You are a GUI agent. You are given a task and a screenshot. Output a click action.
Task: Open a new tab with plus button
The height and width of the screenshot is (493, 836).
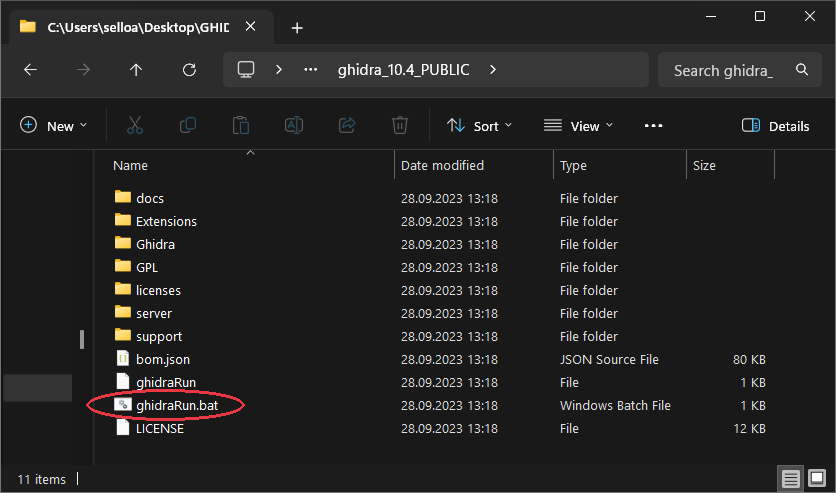pos(298,28)
